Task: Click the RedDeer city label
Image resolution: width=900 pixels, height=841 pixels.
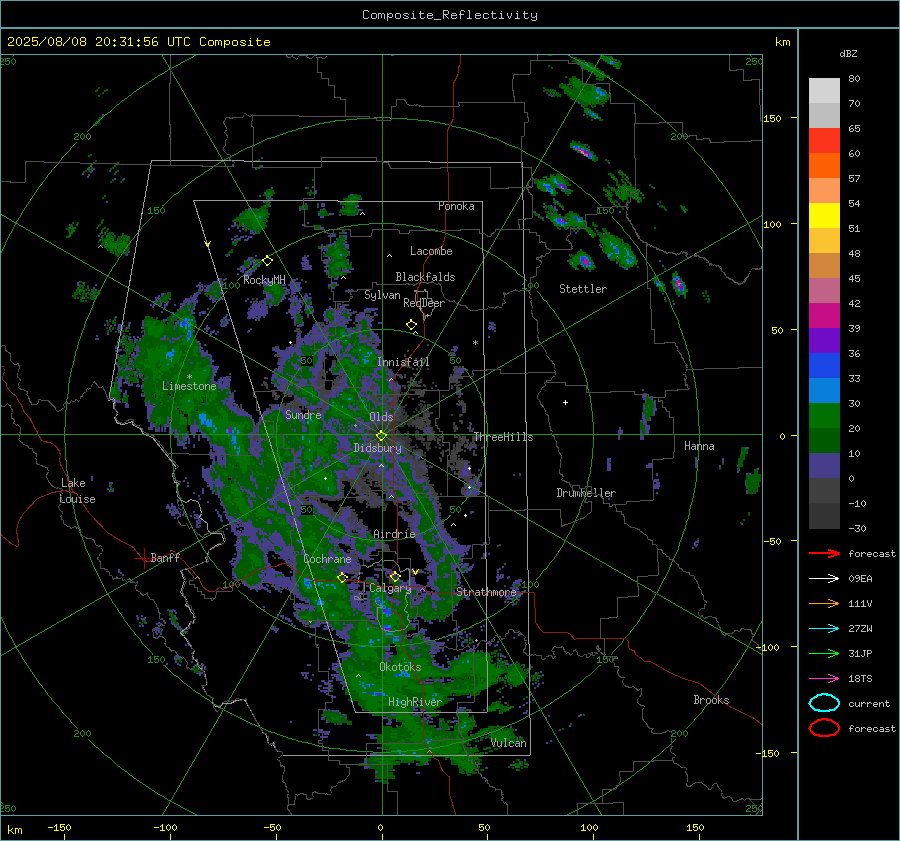Action: pyautogui.click(x=424, y=303)
